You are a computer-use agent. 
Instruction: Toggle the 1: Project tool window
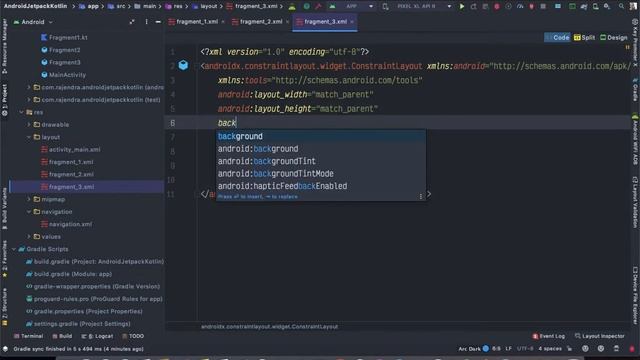[x=4, y=100]
